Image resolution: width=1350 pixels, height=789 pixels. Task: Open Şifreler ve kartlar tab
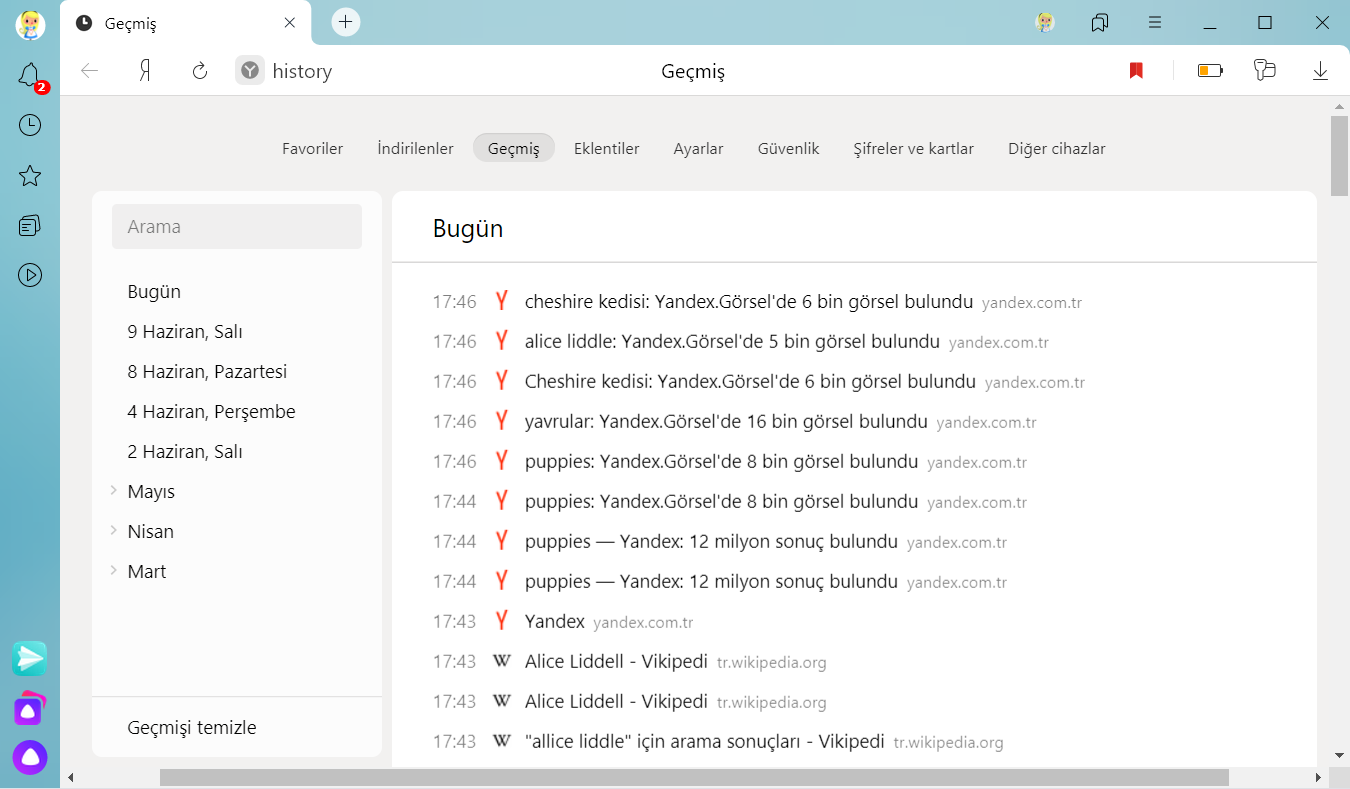tap(913, 148)
